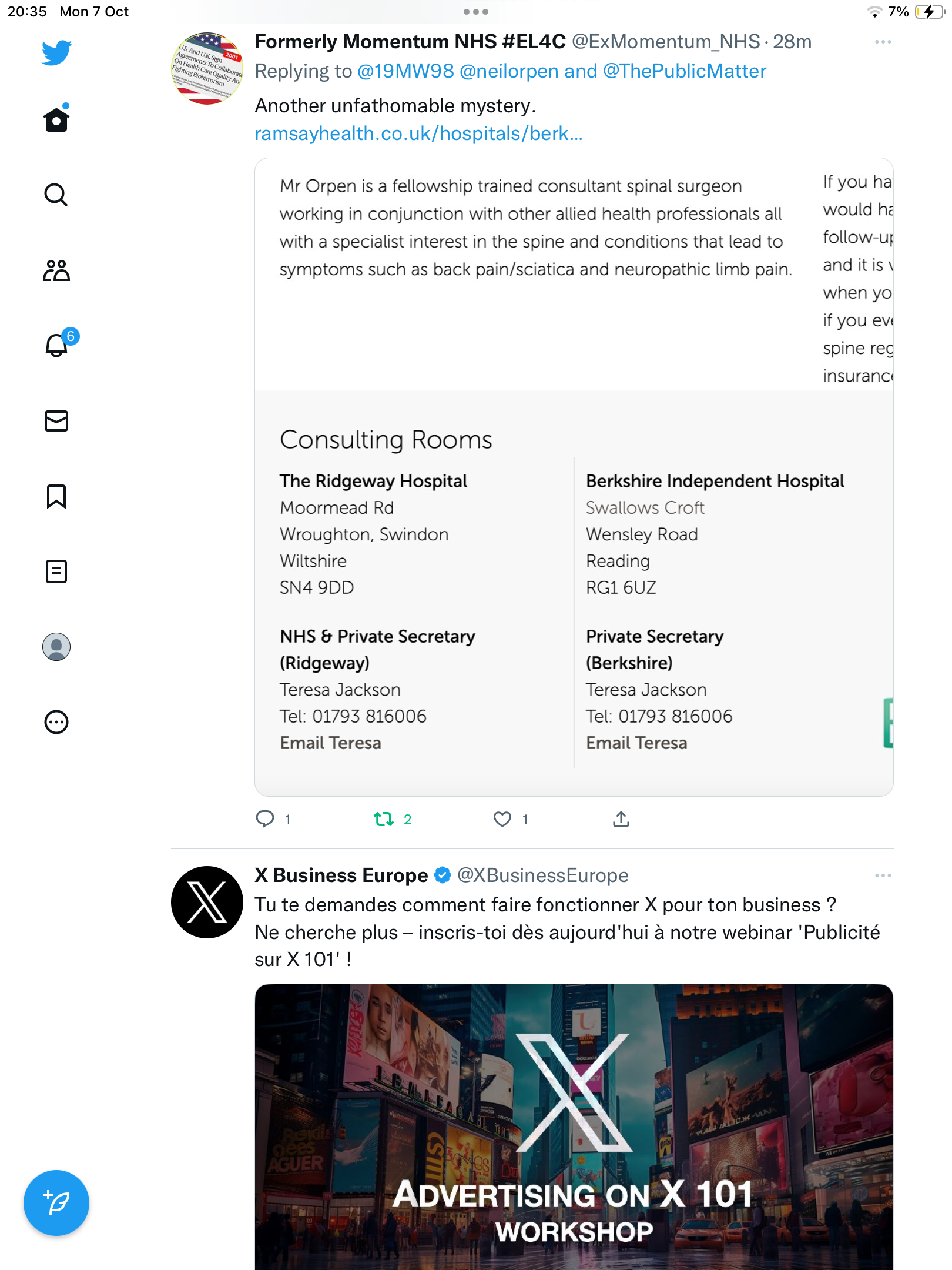Open Messages envelope icon
The height and width of the screenshot is (1270, 952).
click(x=56, y=421)
